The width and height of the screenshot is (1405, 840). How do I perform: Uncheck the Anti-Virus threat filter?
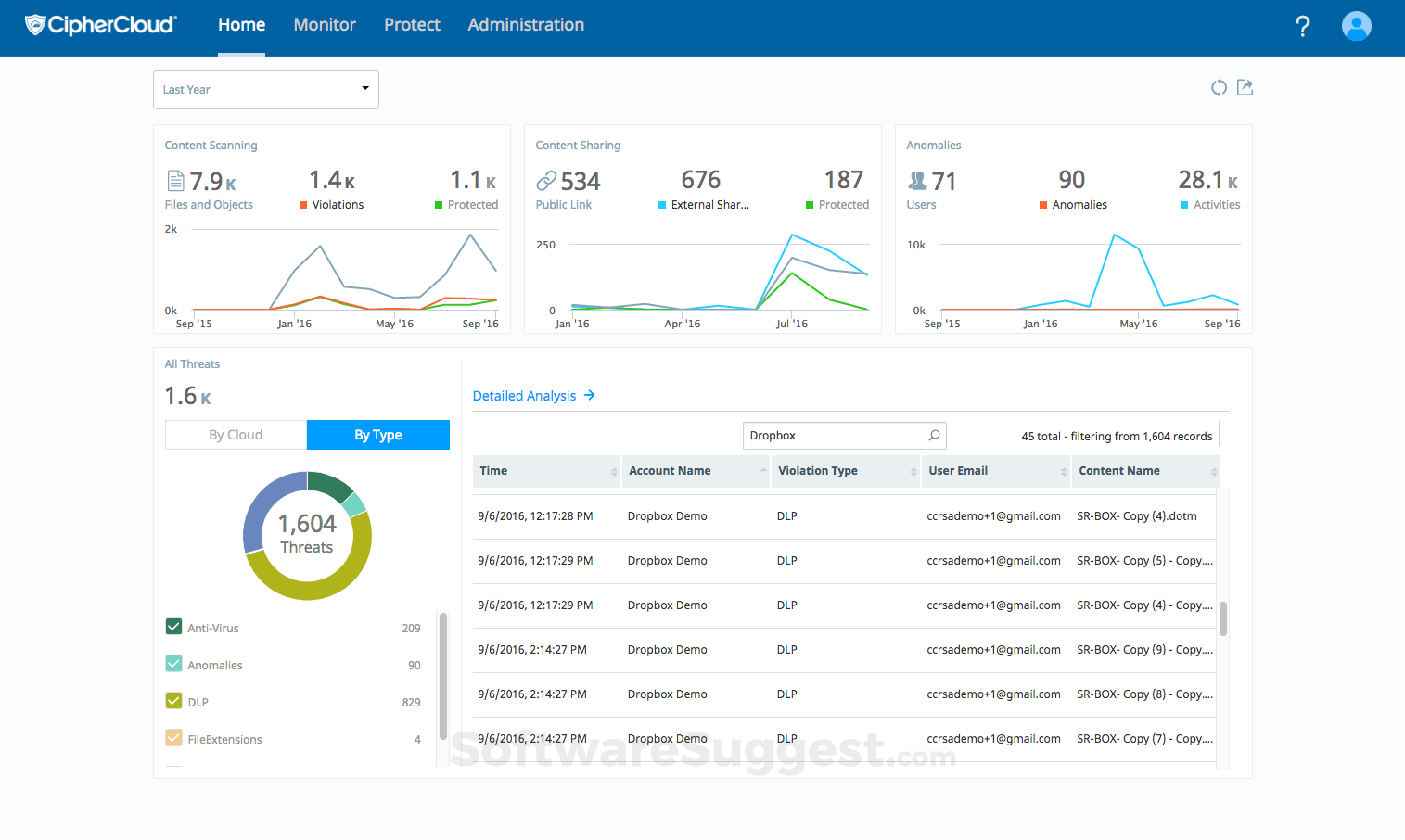point(173,627)
